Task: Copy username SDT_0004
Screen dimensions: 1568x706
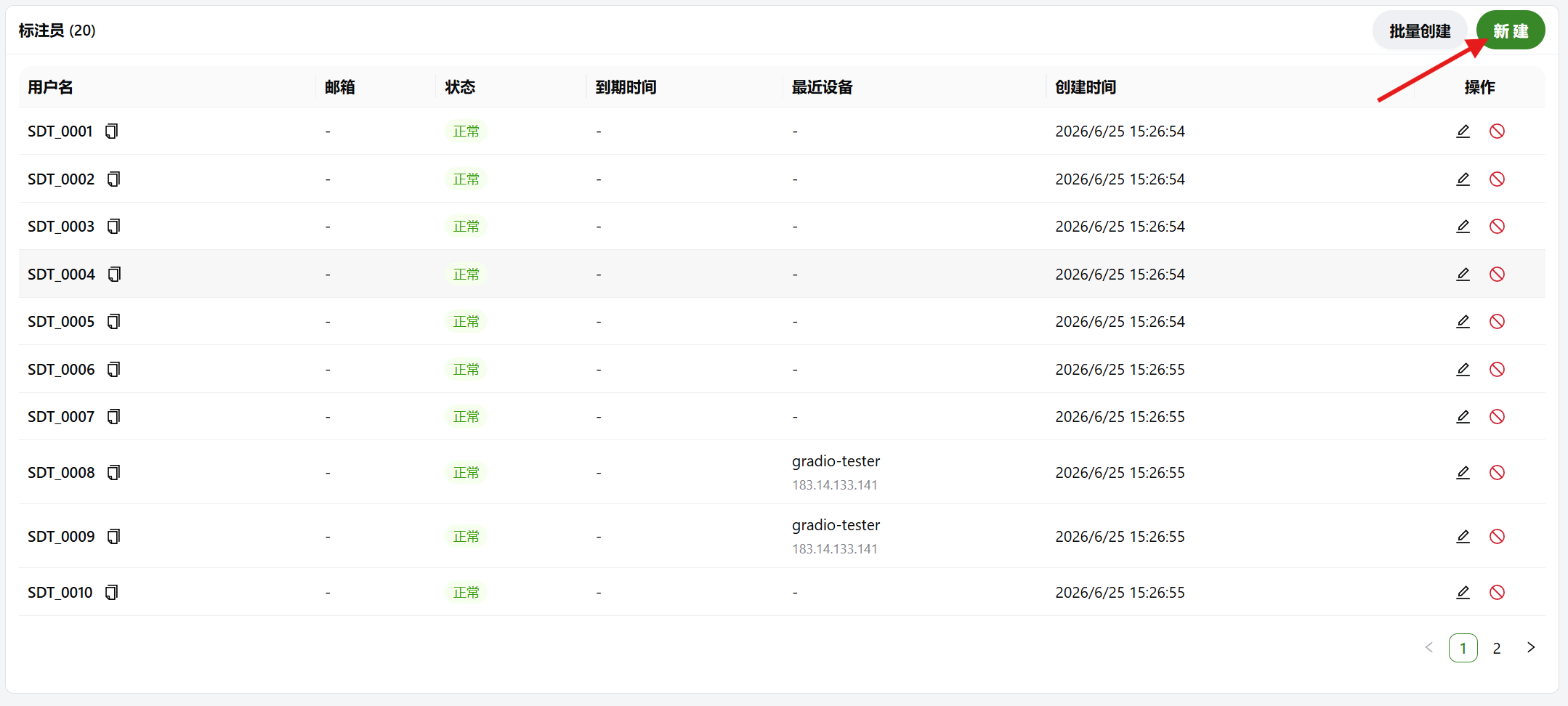Action: (x=114, y=275)
